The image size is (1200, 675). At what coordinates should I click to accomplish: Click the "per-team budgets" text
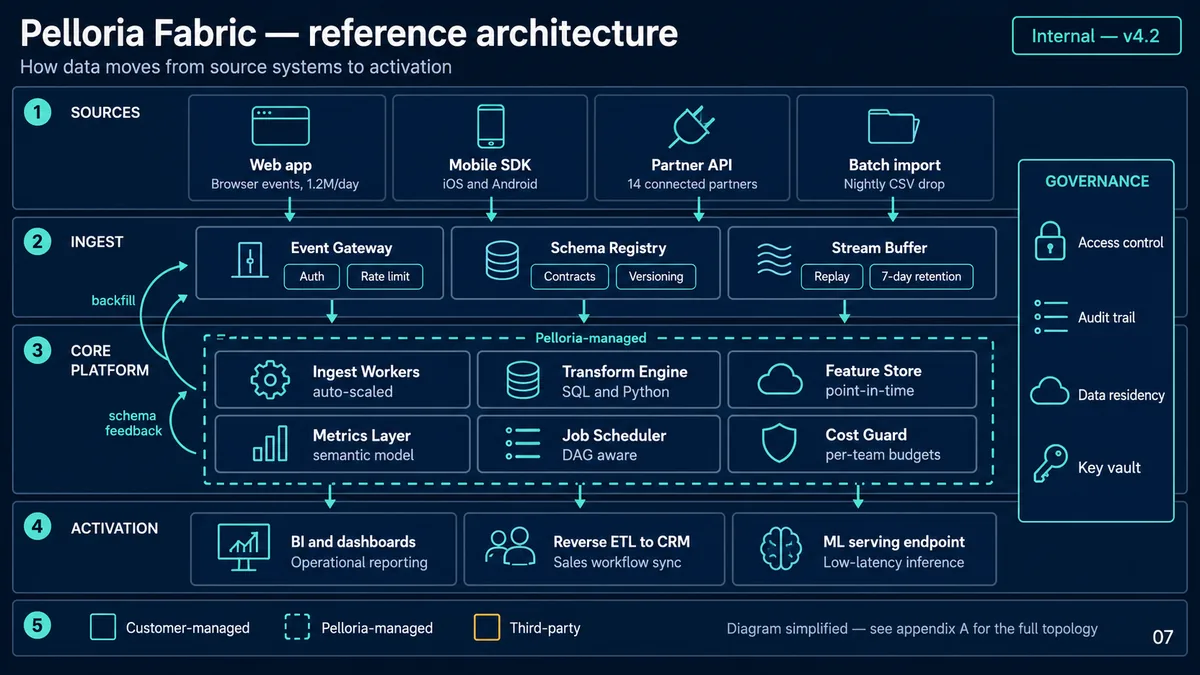tap(883, 455)
